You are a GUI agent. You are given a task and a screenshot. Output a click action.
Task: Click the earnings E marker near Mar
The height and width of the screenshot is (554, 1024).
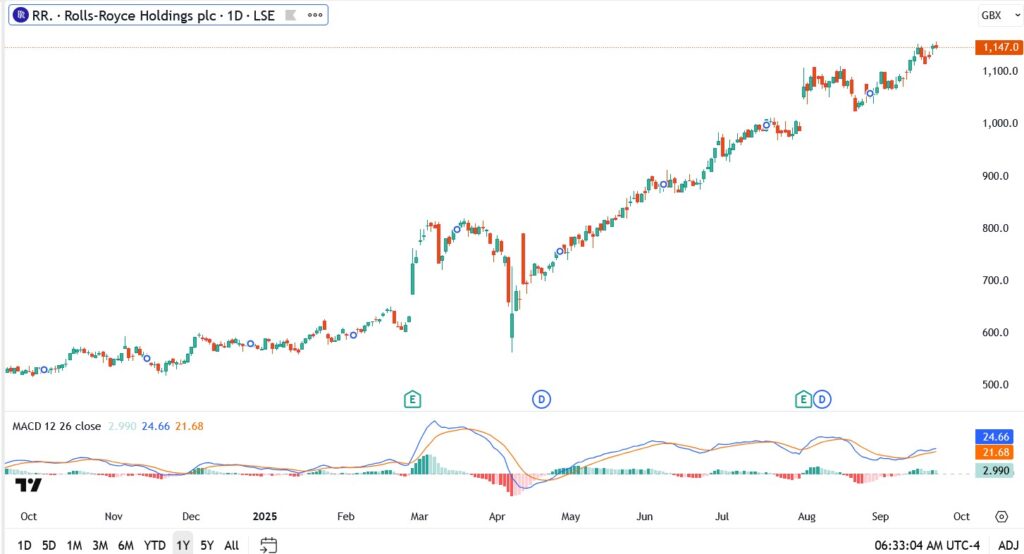point(412,399)
